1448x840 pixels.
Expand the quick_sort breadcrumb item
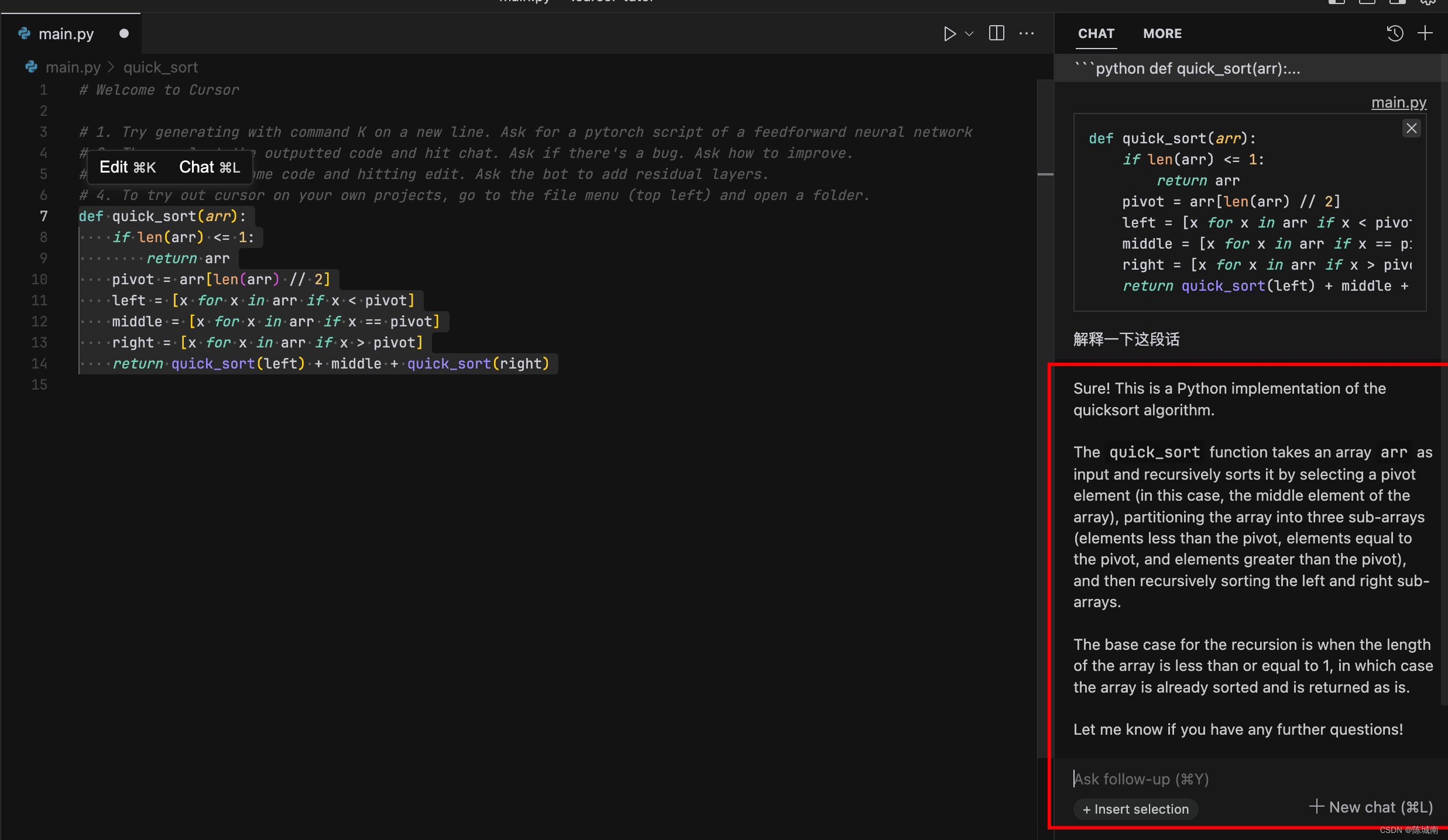[x=160, y=66]
